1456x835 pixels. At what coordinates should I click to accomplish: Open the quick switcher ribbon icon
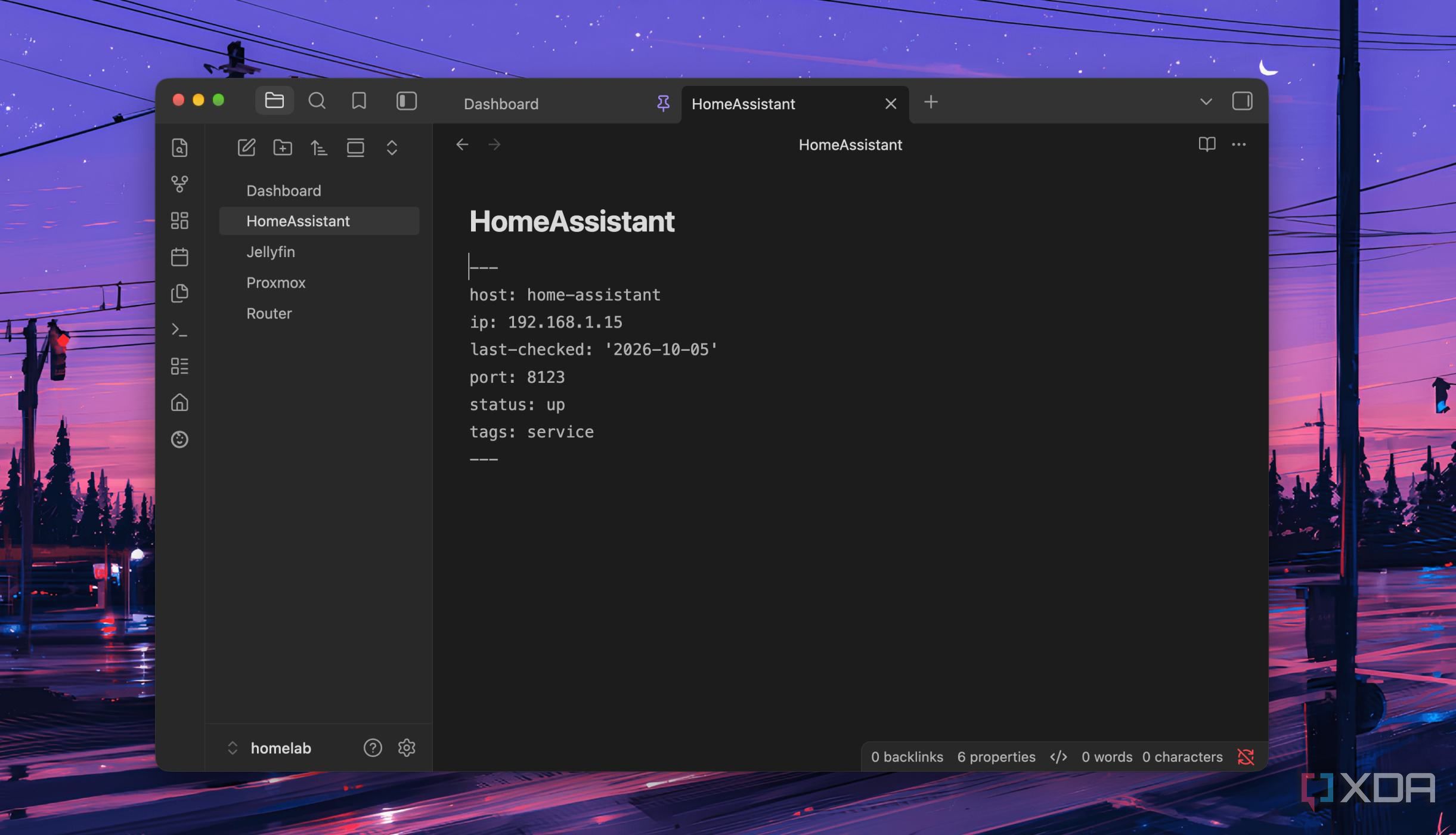pyautogui.click(x=179, y=147)
